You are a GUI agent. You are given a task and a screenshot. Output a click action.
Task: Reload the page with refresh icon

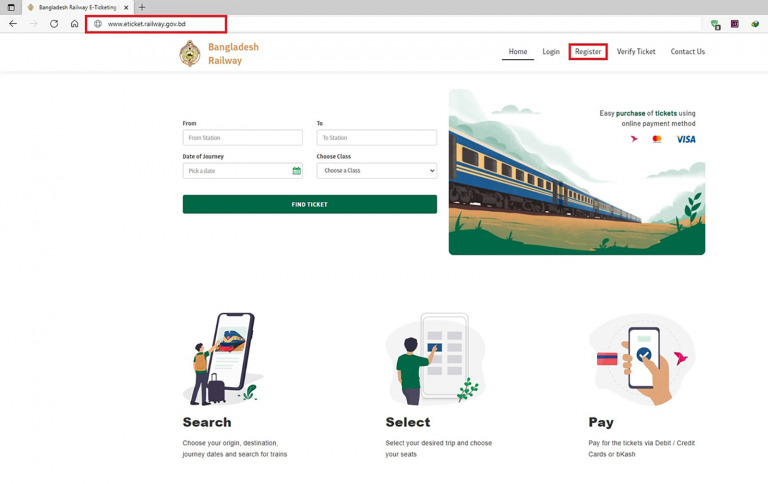(x=54, y=24)
